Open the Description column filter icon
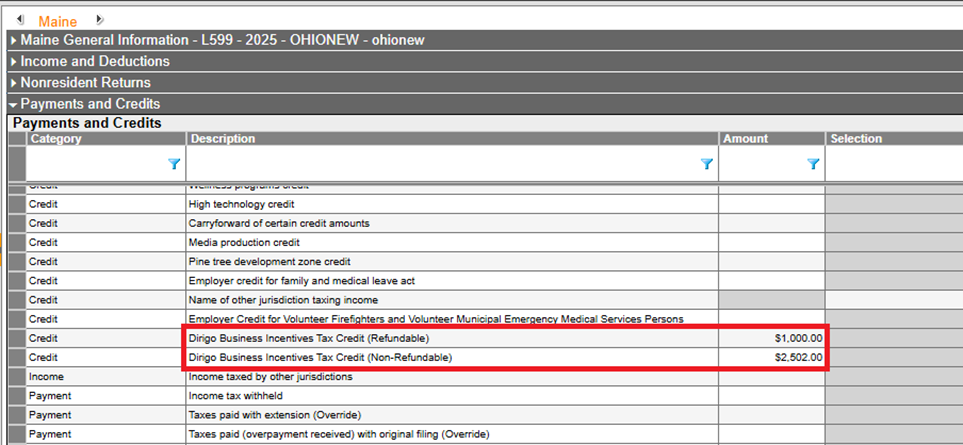The image size is (963, 445). point(707,164)
